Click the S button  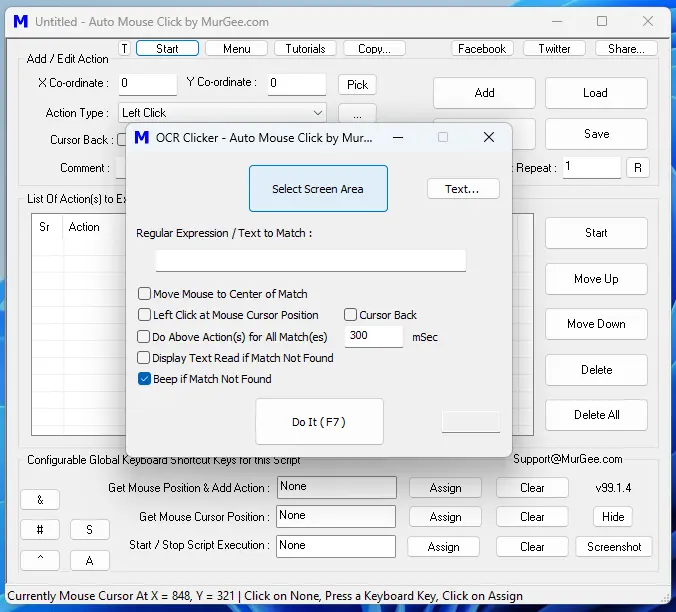point(90,530)
